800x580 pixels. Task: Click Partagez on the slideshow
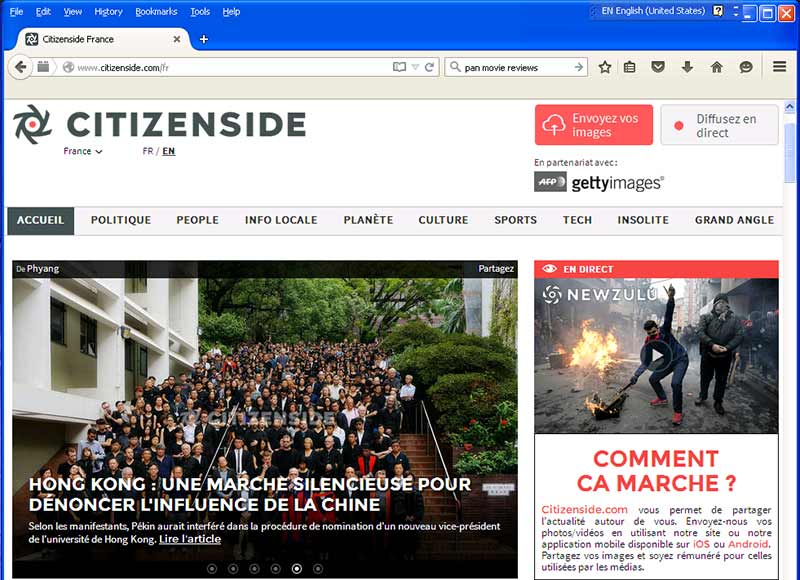pos(496,268)
